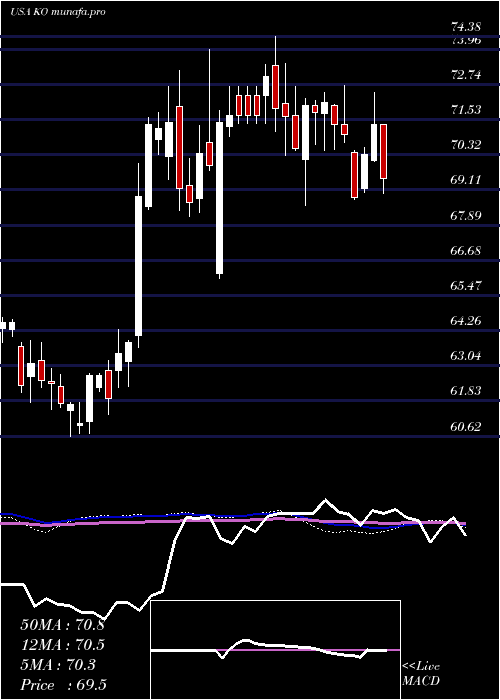
Task: Select the 72.74 price axis label
Action: [466, 75]
